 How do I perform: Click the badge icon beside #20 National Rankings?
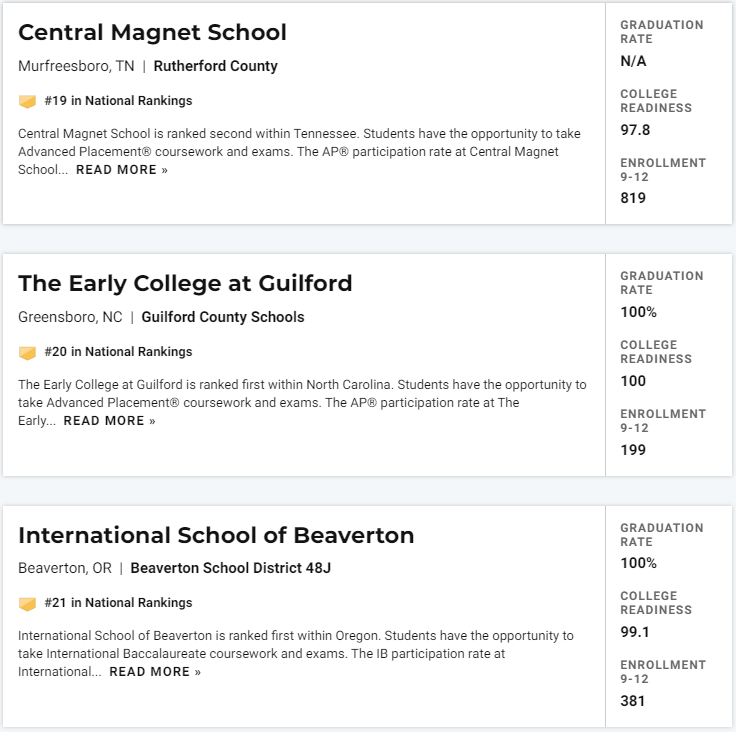click(27, 352)
